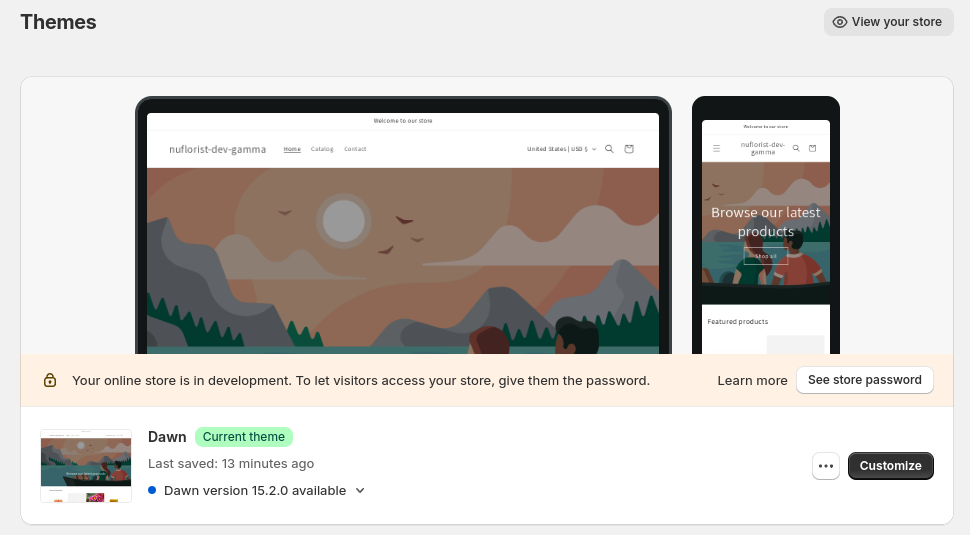Screen dimensions: 970x535
Task: Select Catalog in the preview navigation
Action: click(x=322, y=149)
